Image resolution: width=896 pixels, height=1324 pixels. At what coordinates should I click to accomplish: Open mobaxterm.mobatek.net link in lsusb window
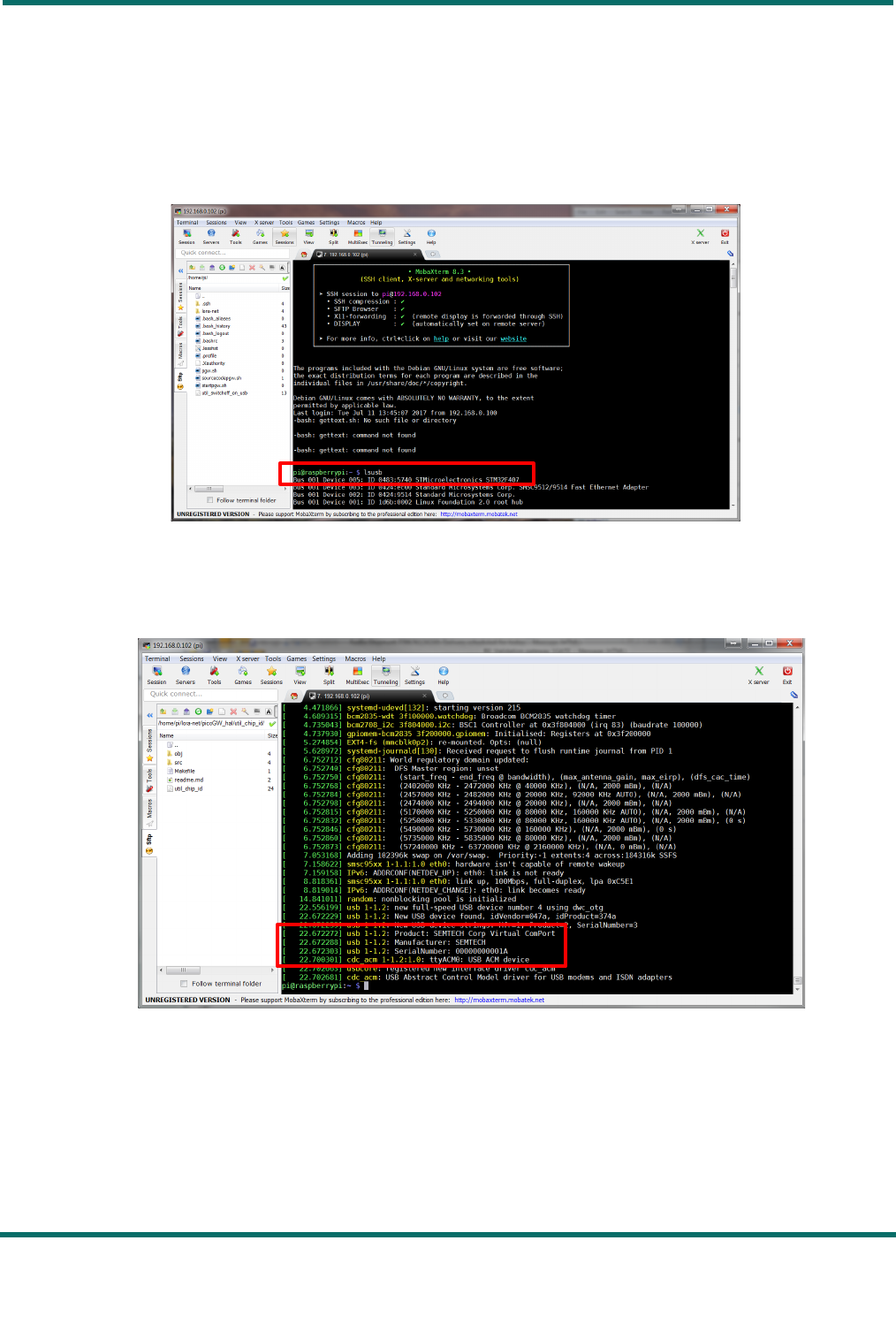click(x=479, y=514)
